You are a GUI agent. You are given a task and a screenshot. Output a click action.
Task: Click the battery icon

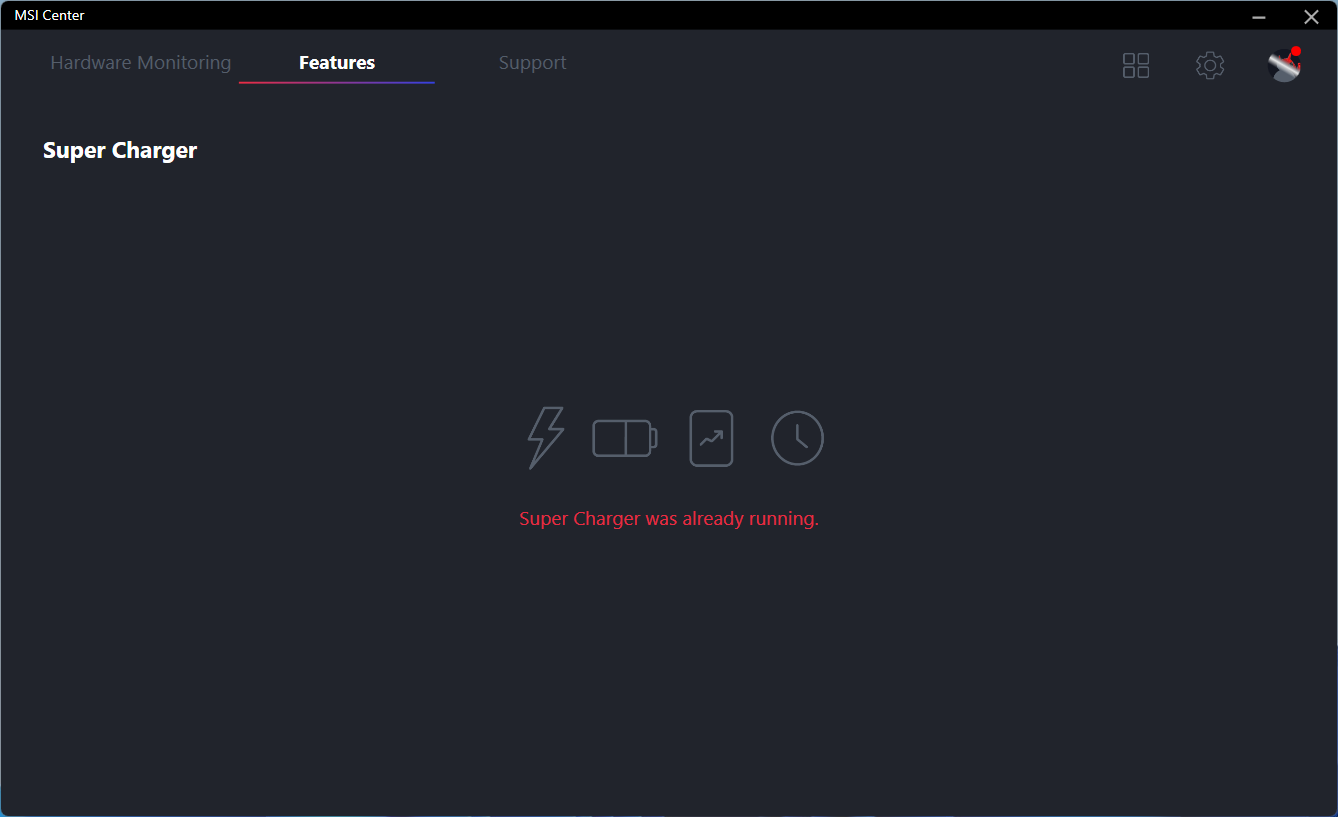pyautogui.click(x=625, y=438)
